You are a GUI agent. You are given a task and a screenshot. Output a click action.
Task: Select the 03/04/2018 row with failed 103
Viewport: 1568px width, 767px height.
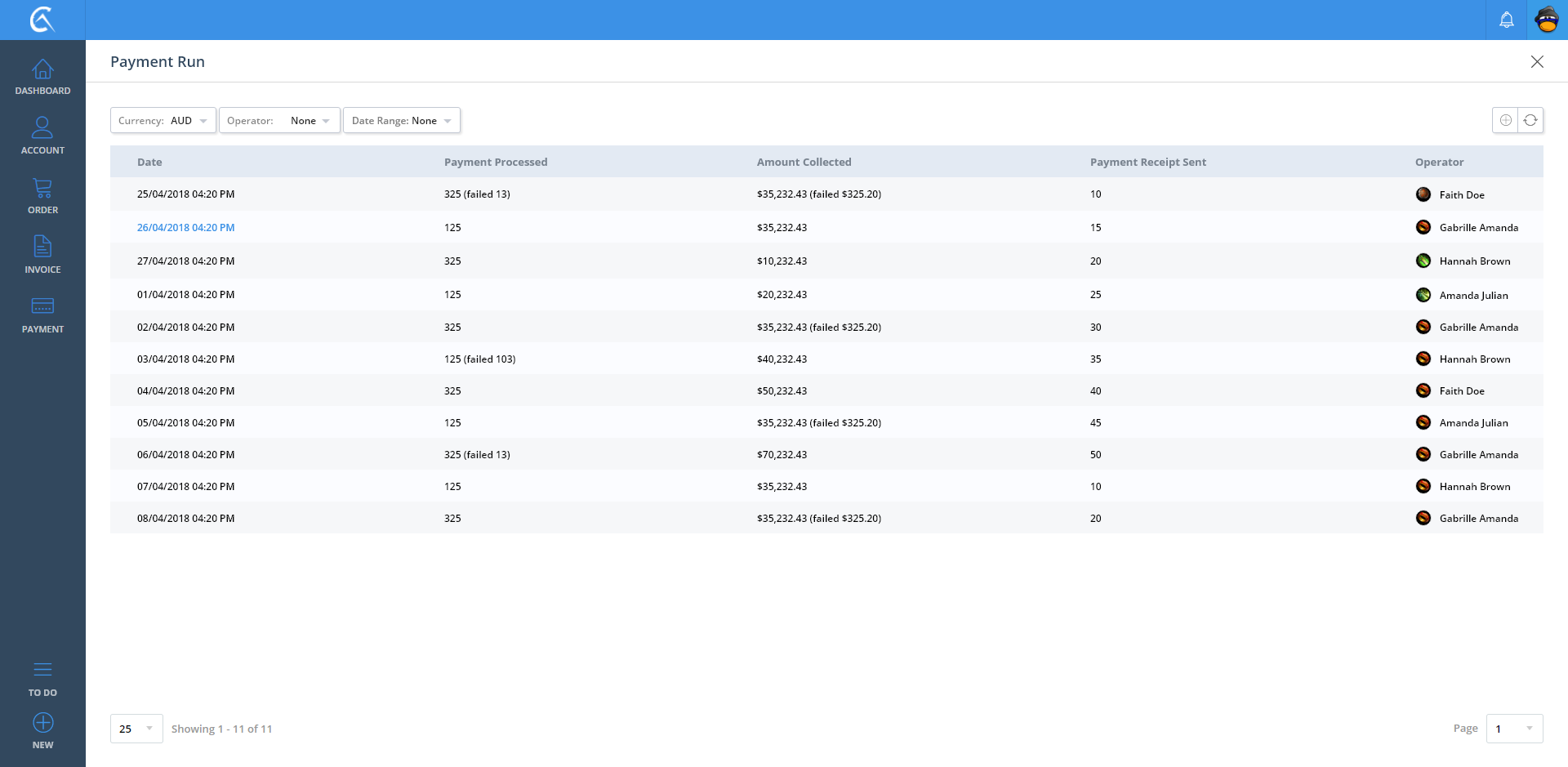point(479,359)
